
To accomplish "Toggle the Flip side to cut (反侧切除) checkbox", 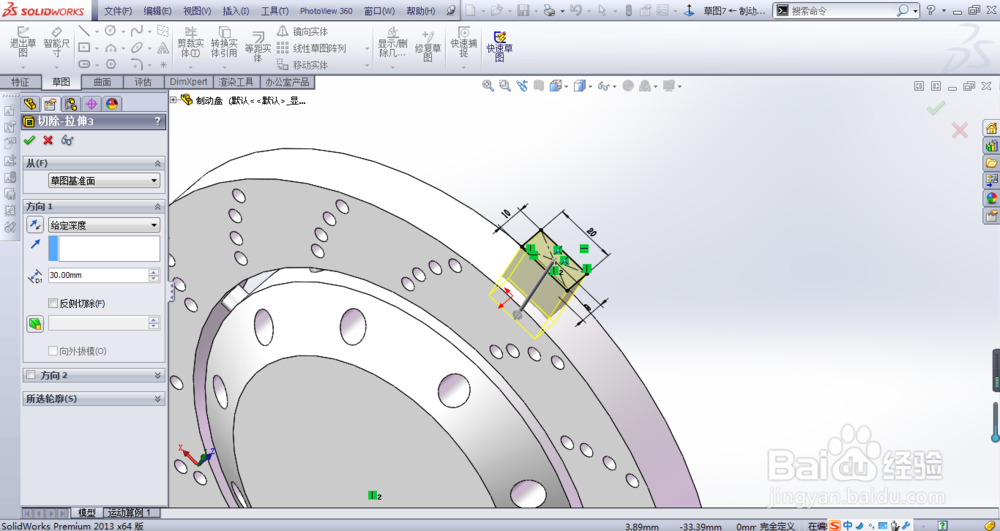I will [53, 303].
